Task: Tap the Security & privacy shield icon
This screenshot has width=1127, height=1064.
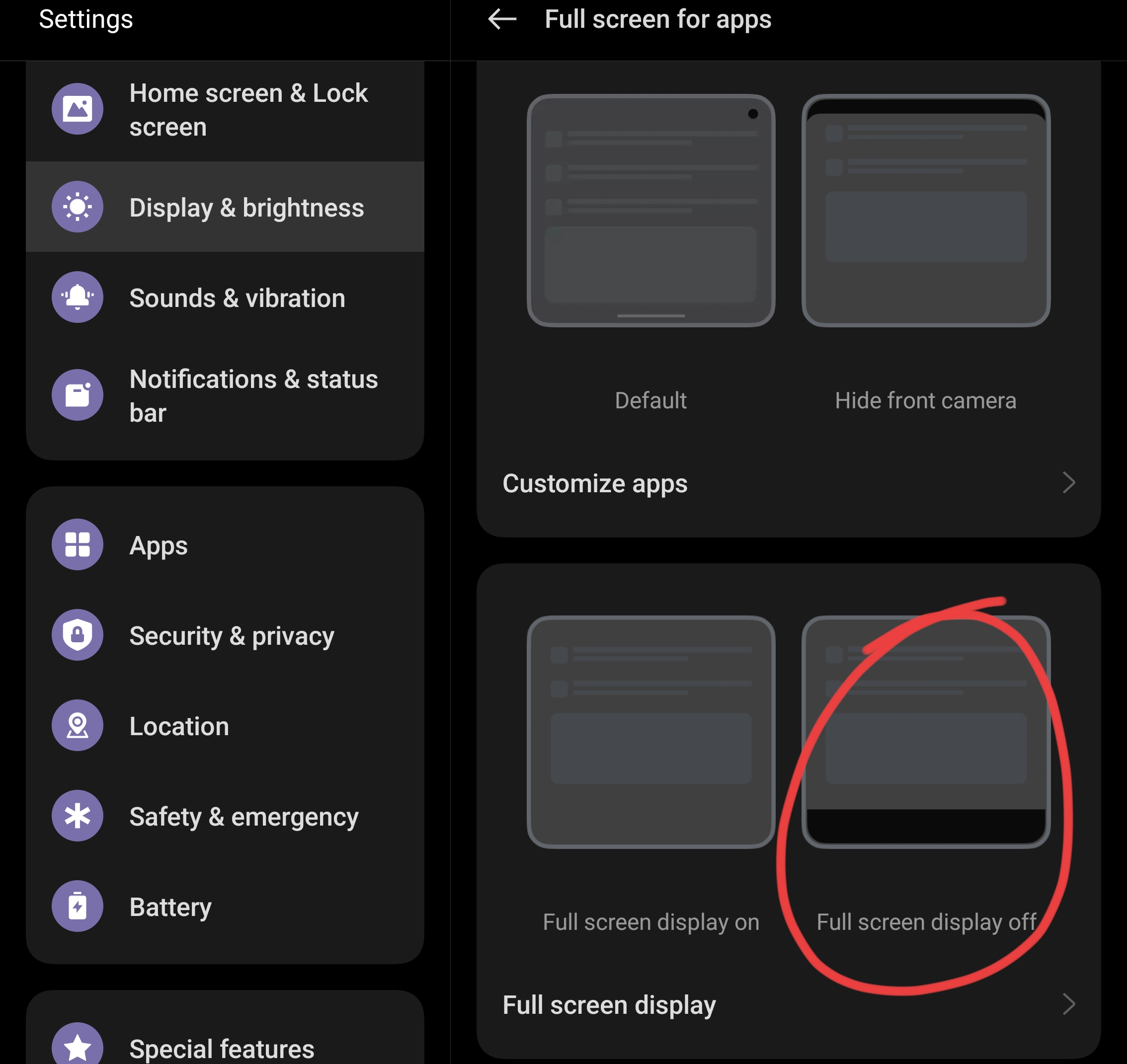Action: (78, 635)
